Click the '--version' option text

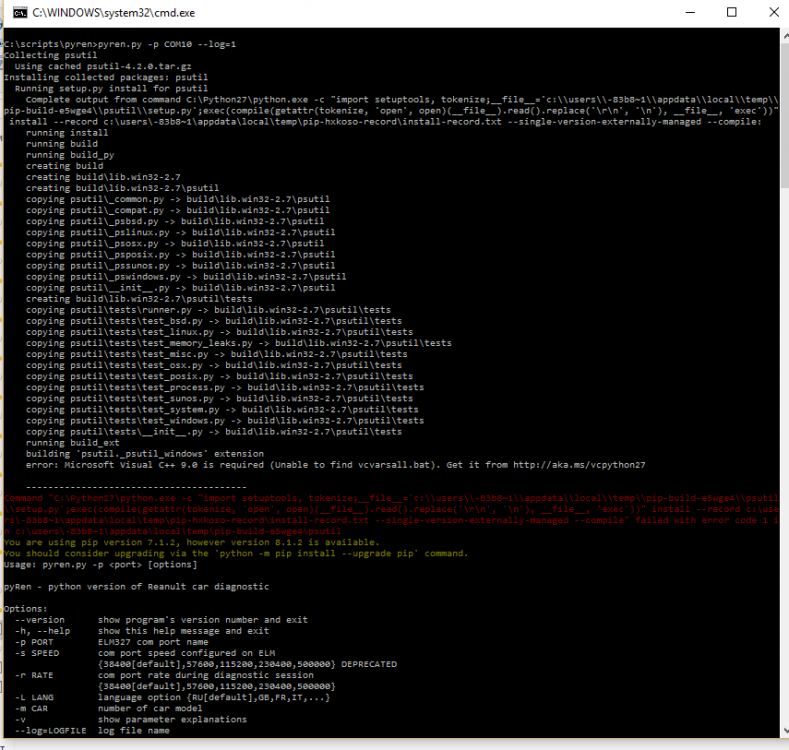[40, 620]
